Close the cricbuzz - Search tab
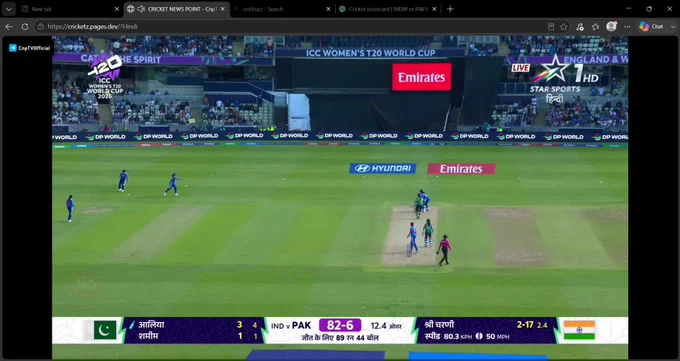This screenshot has height=361, width=680. point(328,9)
